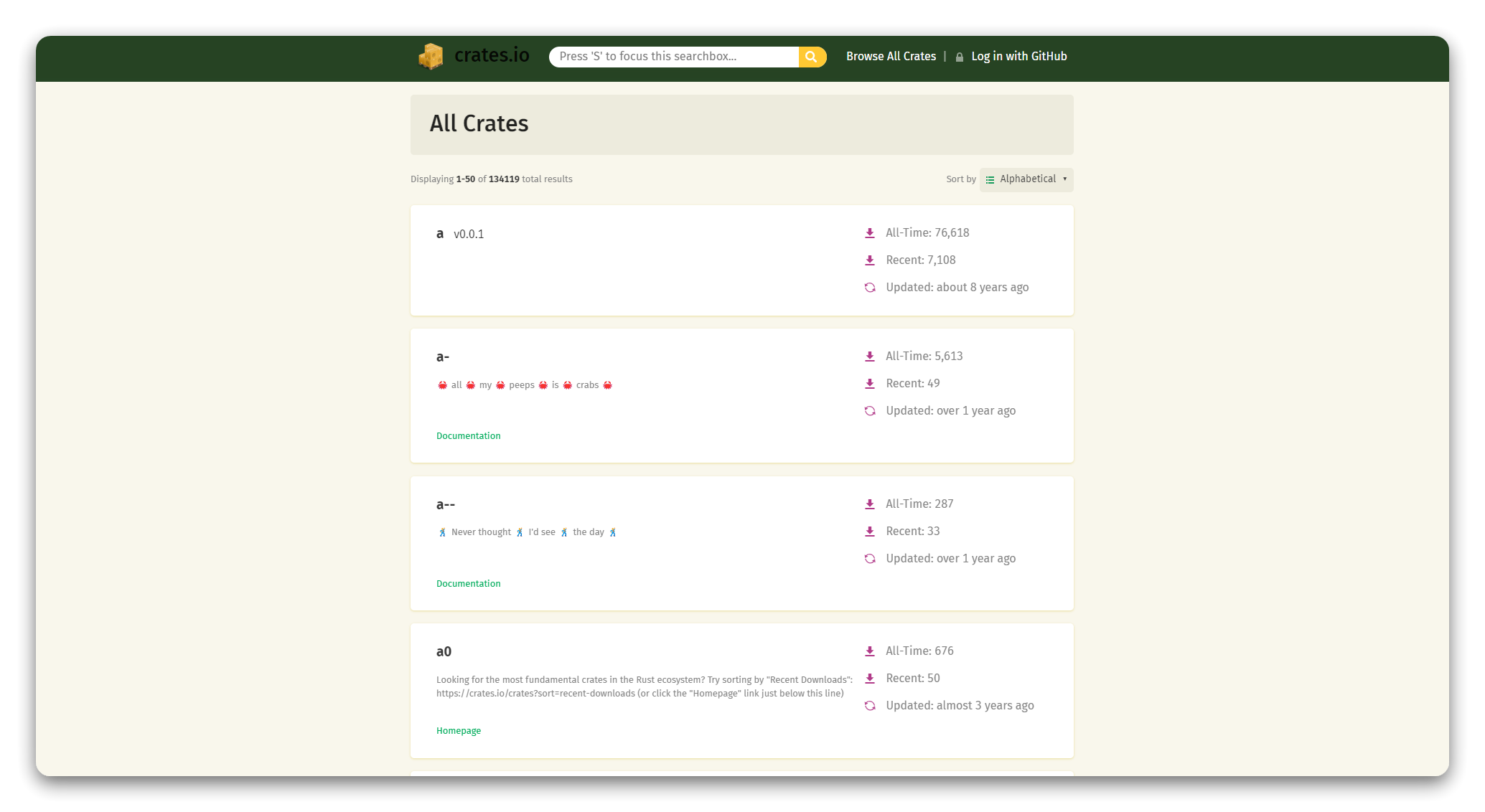Click the crates.io cheese logo icon

tap(431, 57)
